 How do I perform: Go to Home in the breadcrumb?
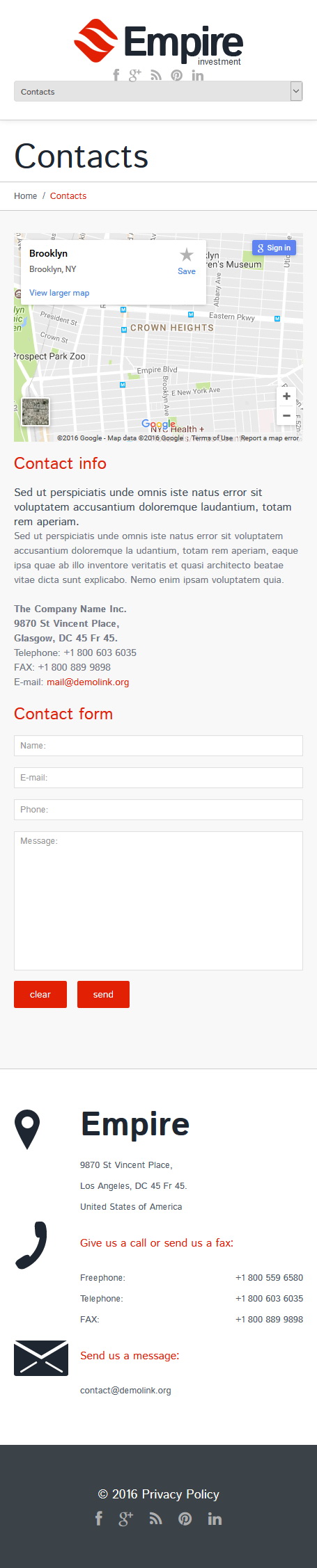26,195
